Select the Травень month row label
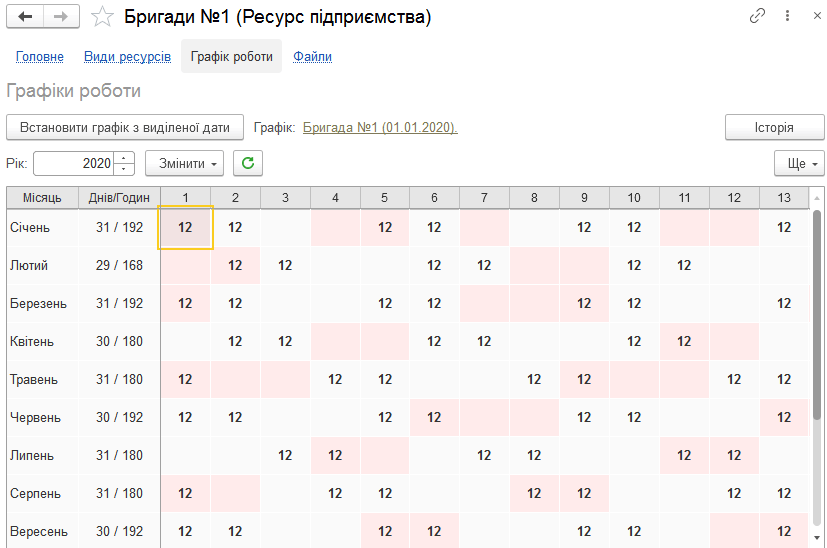 coord(34,379)
